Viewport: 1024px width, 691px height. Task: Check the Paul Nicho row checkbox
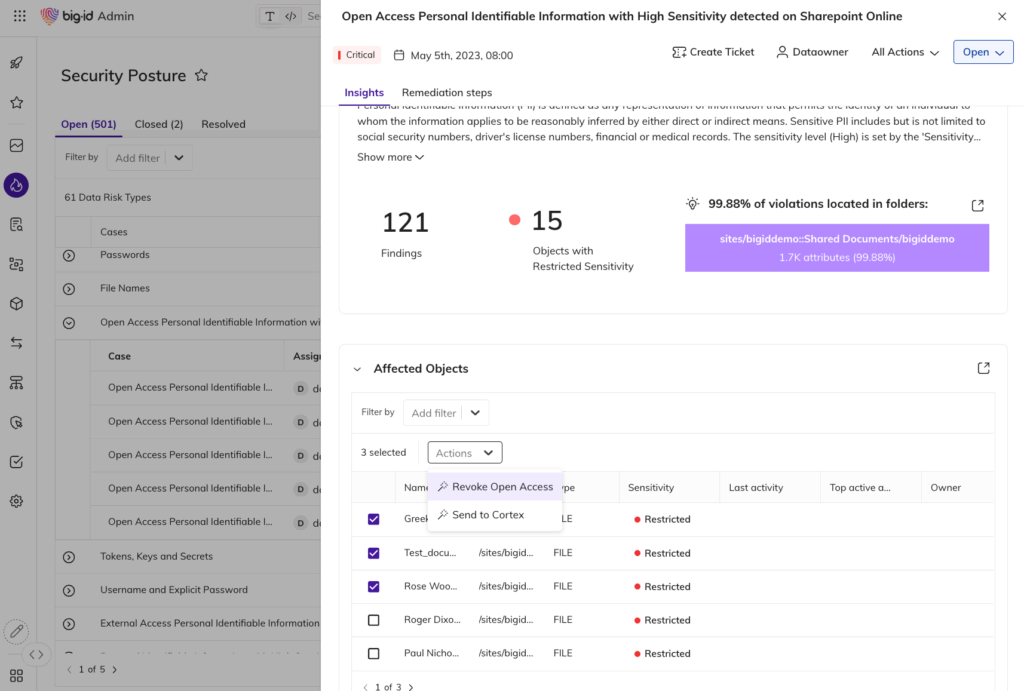pos(374,653)
